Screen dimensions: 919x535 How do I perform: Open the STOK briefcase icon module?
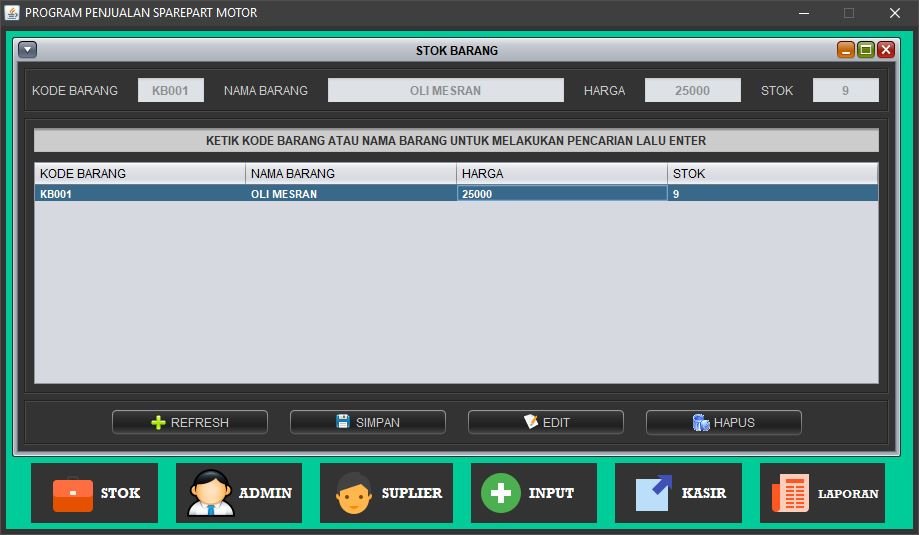(94, 493)
